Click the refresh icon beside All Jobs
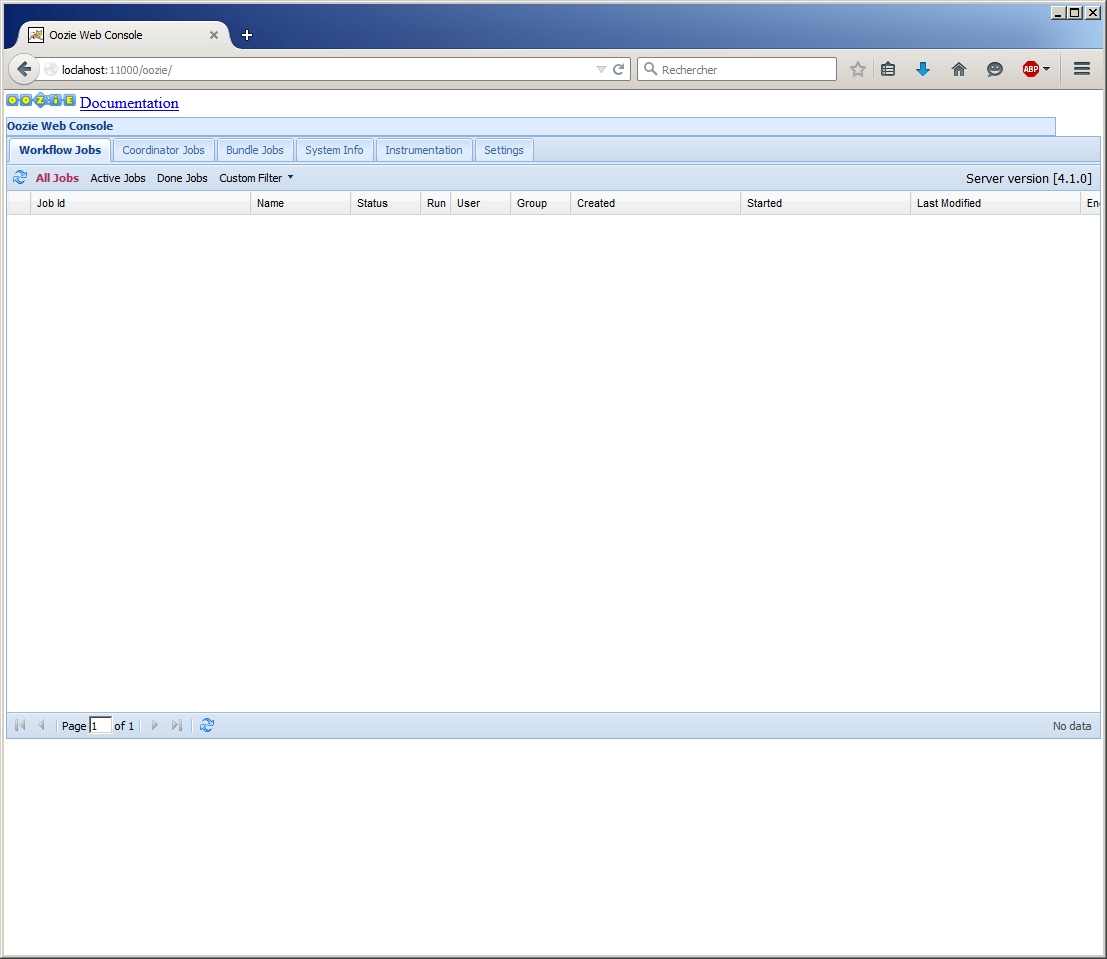Screen dimensions: 1107x959 pos(20,178)
